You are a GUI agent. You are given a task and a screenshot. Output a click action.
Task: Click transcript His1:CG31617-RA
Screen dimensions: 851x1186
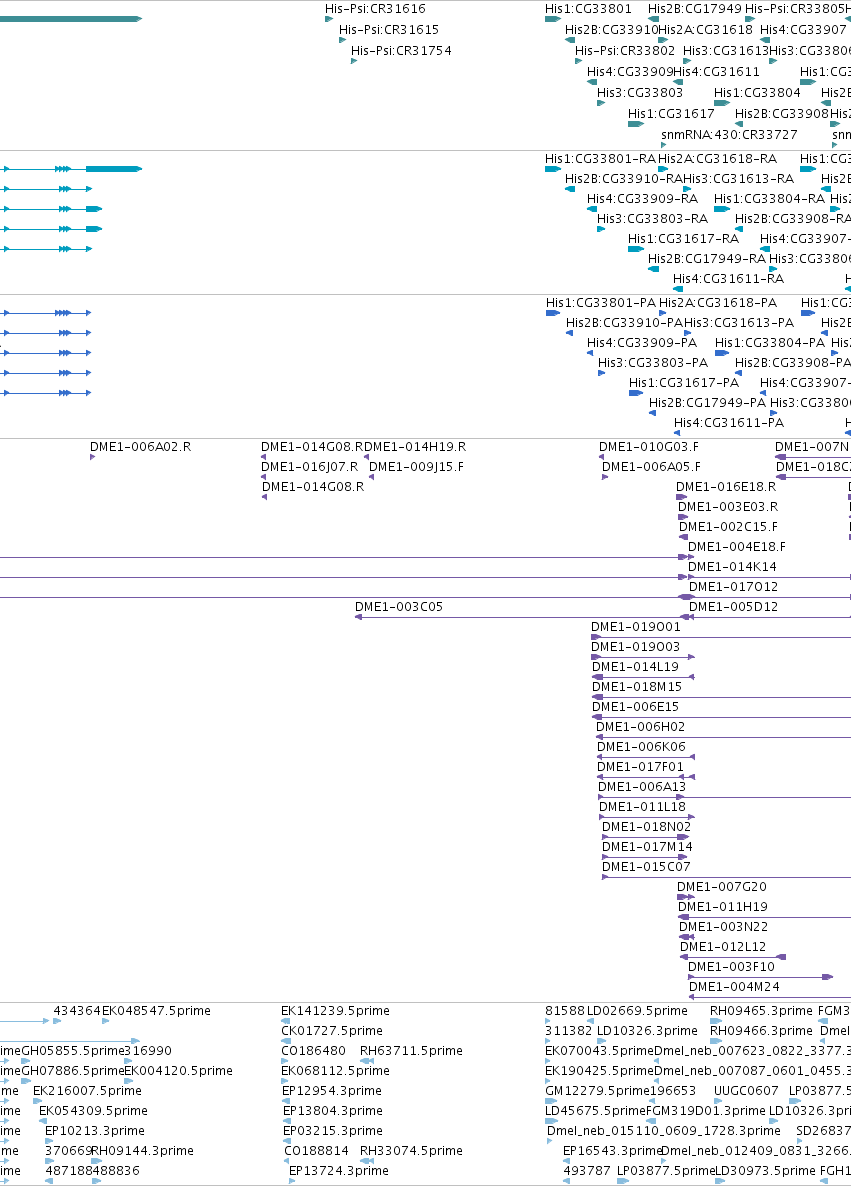(683, 239)
